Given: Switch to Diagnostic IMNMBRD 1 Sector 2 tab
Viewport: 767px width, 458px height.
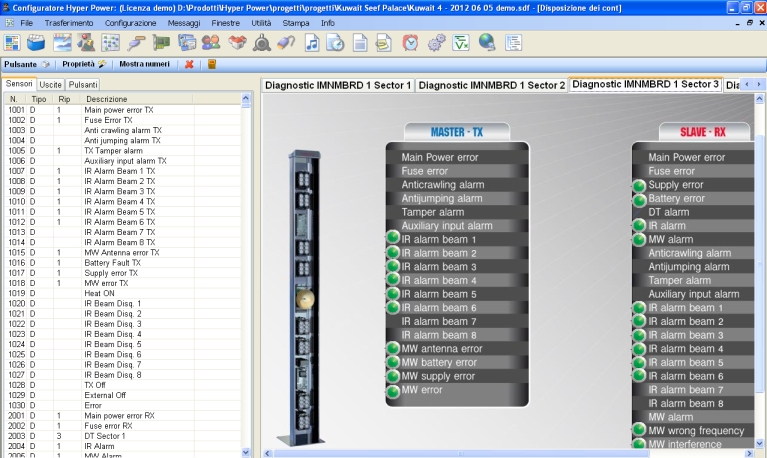Looking at the screenshot, I should tap(490, 85).
